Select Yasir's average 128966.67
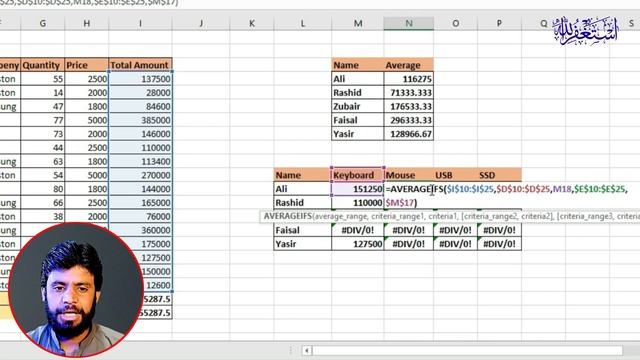Image resolution: width=640 pixels, height=360 pixels. [x=409, y=134]
